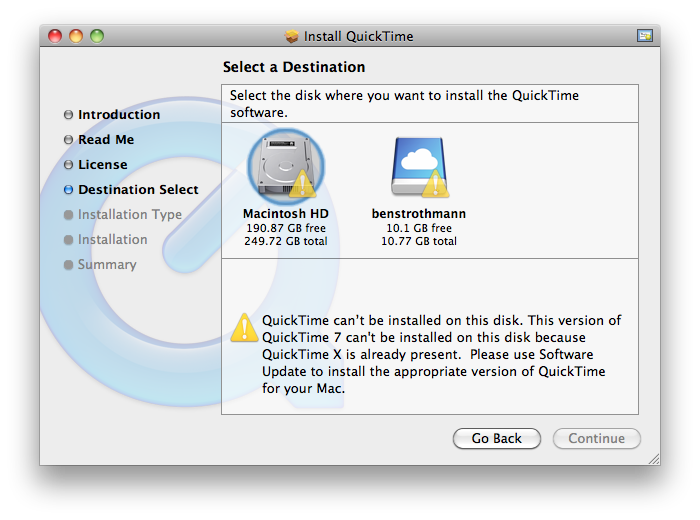Click the 'Select a Destination' heading
700x520 pixels.
point(294,67)
